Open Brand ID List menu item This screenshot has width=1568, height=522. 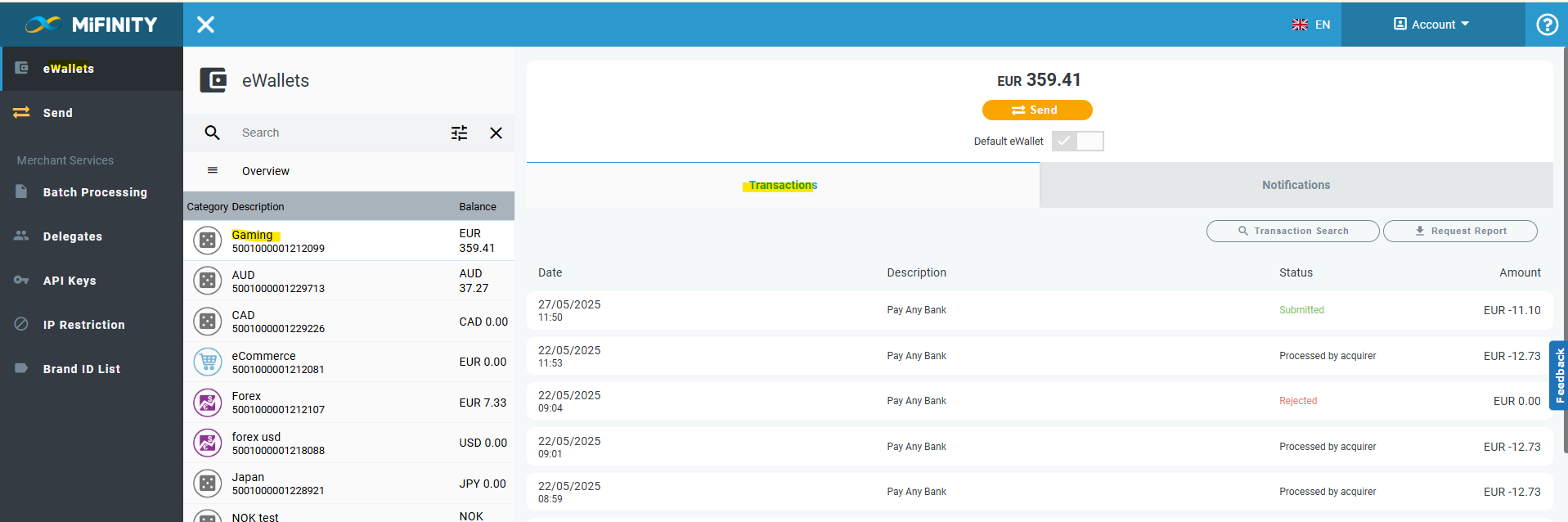click(92, 369)
